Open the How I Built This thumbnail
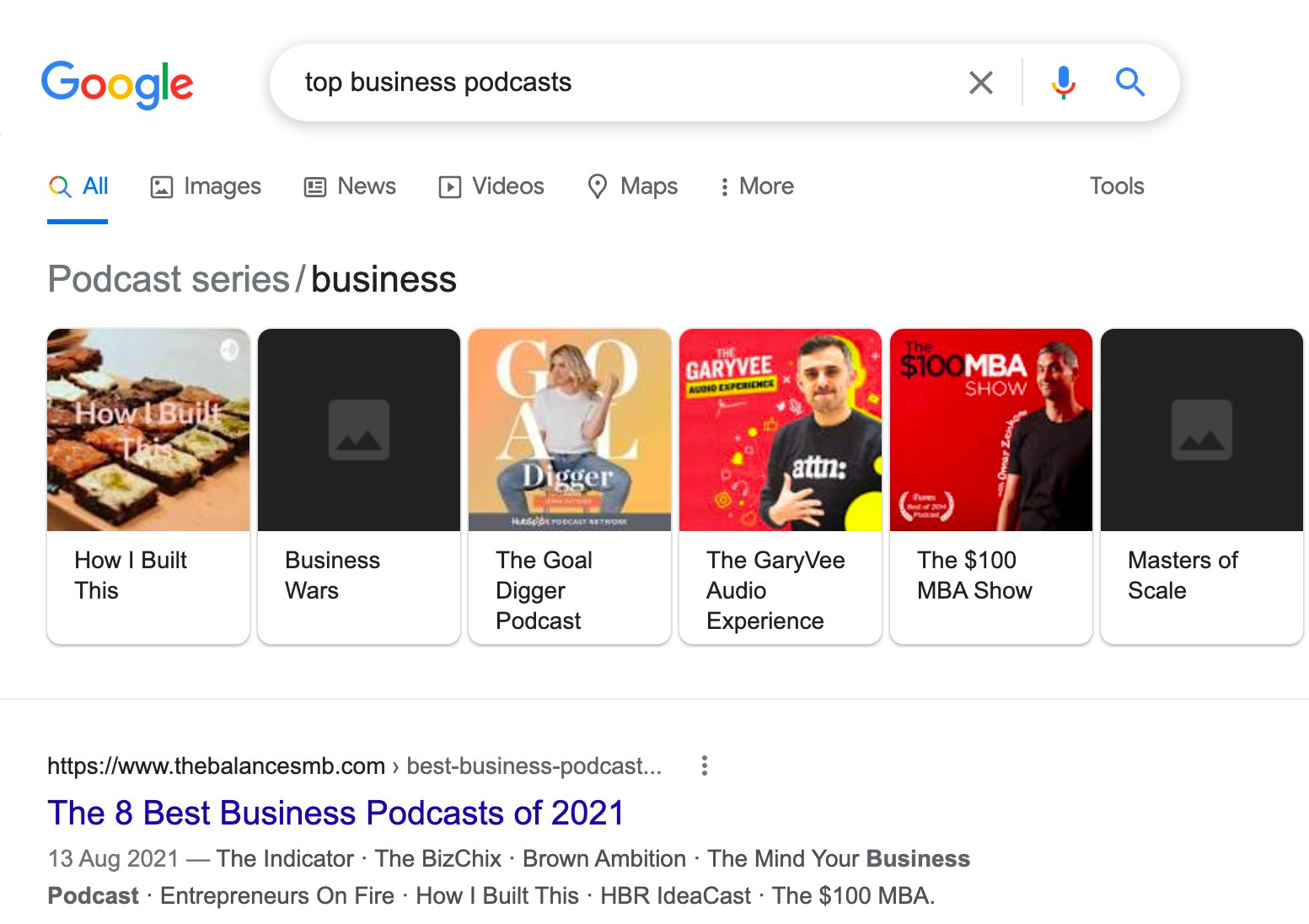Viewport: 1309px width, 924px height. (148, 430)
